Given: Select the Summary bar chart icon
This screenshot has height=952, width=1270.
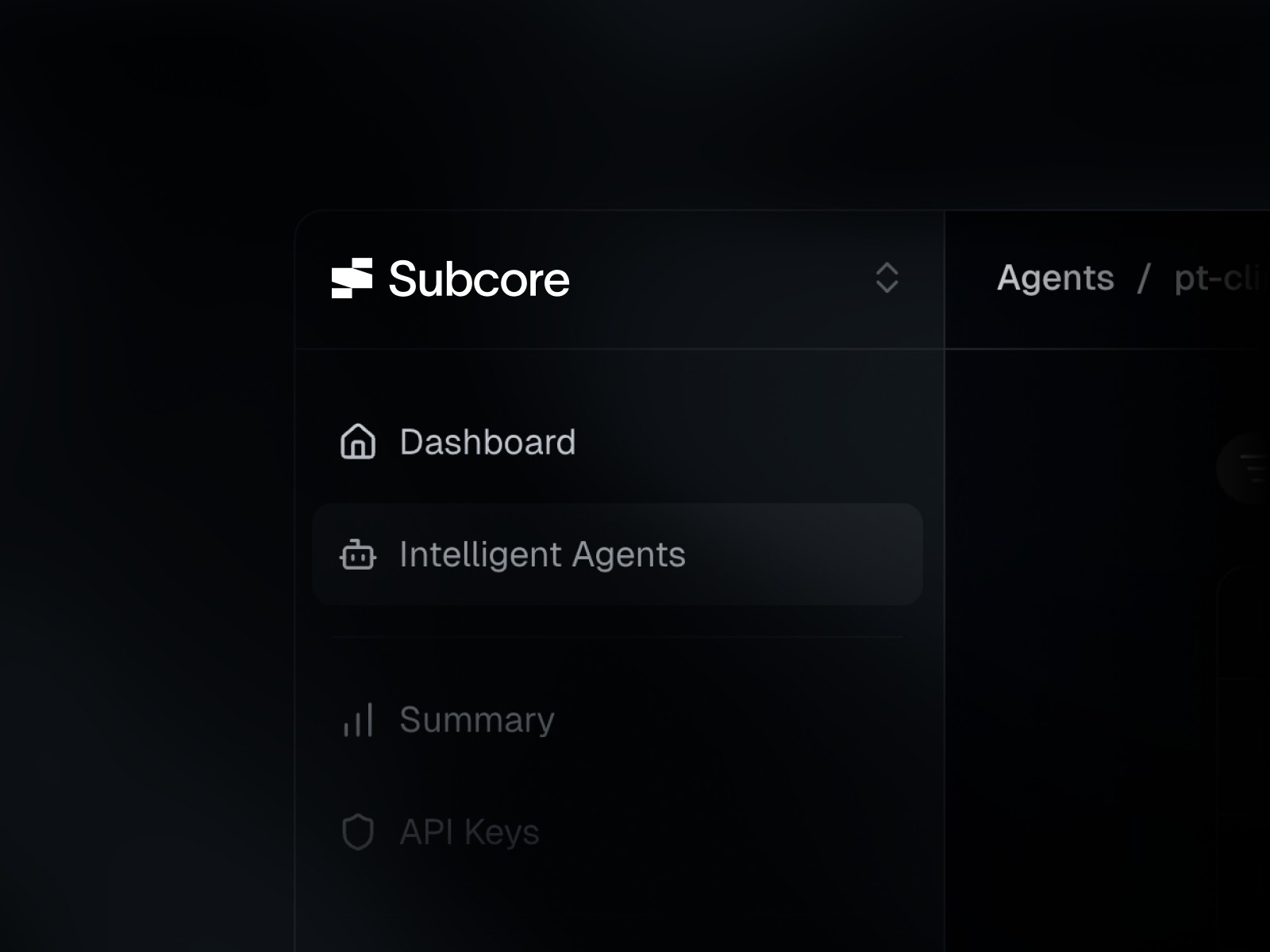Looking at the screenshot, I should point(358,720).
